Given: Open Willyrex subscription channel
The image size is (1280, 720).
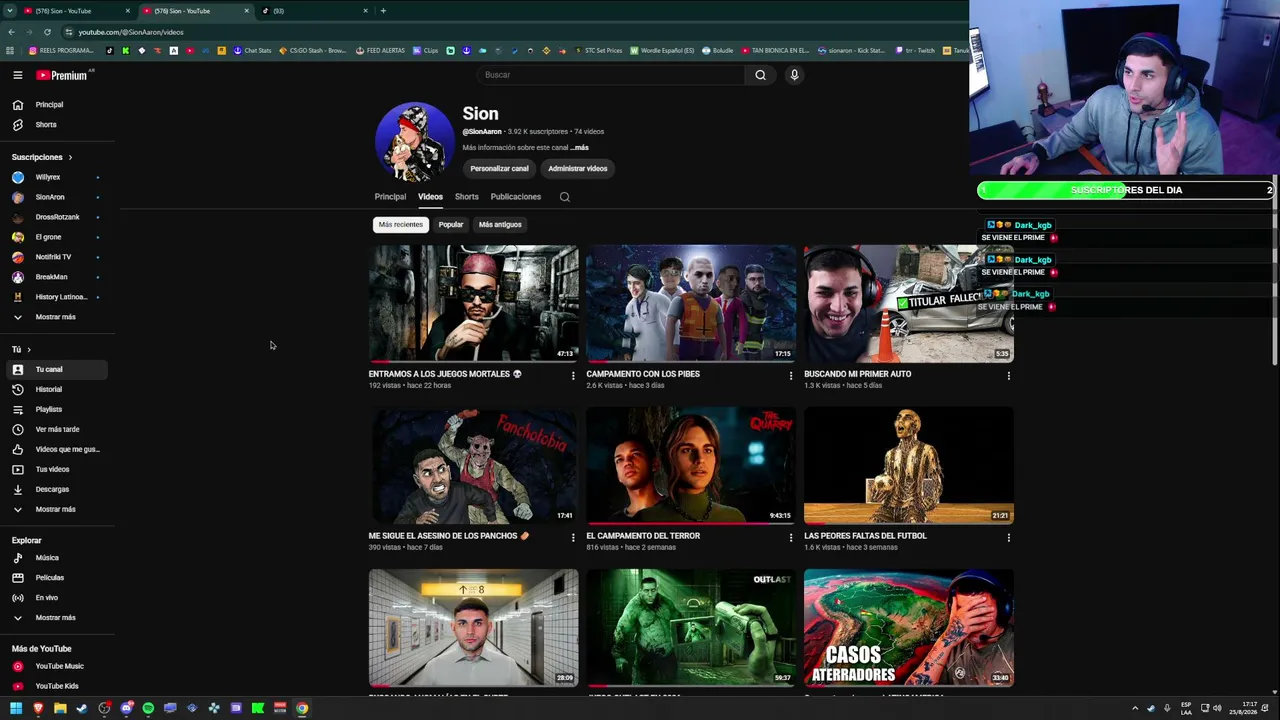Looking at the screenshot, I should 56,177.
